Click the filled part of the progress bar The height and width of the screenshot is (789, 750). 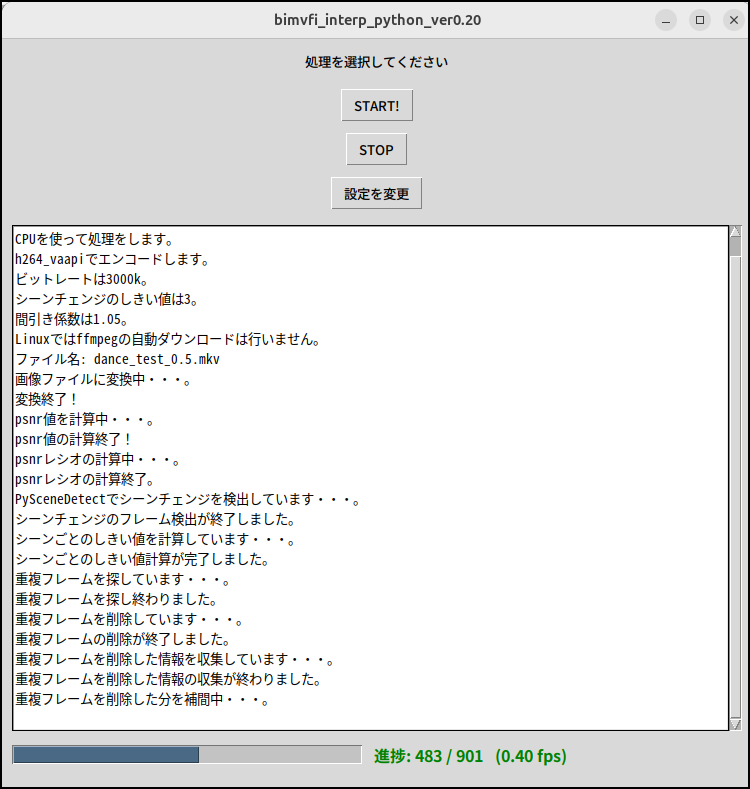click(106, 755)
